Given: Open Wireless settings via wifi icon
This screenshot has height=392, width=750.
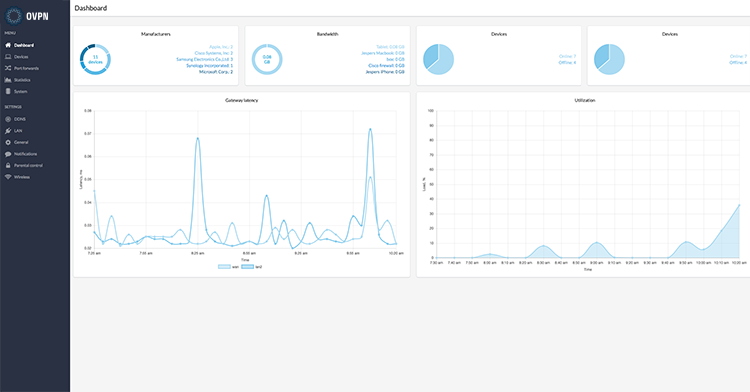Looking at the screenshot, I should [x=8, y=177].
